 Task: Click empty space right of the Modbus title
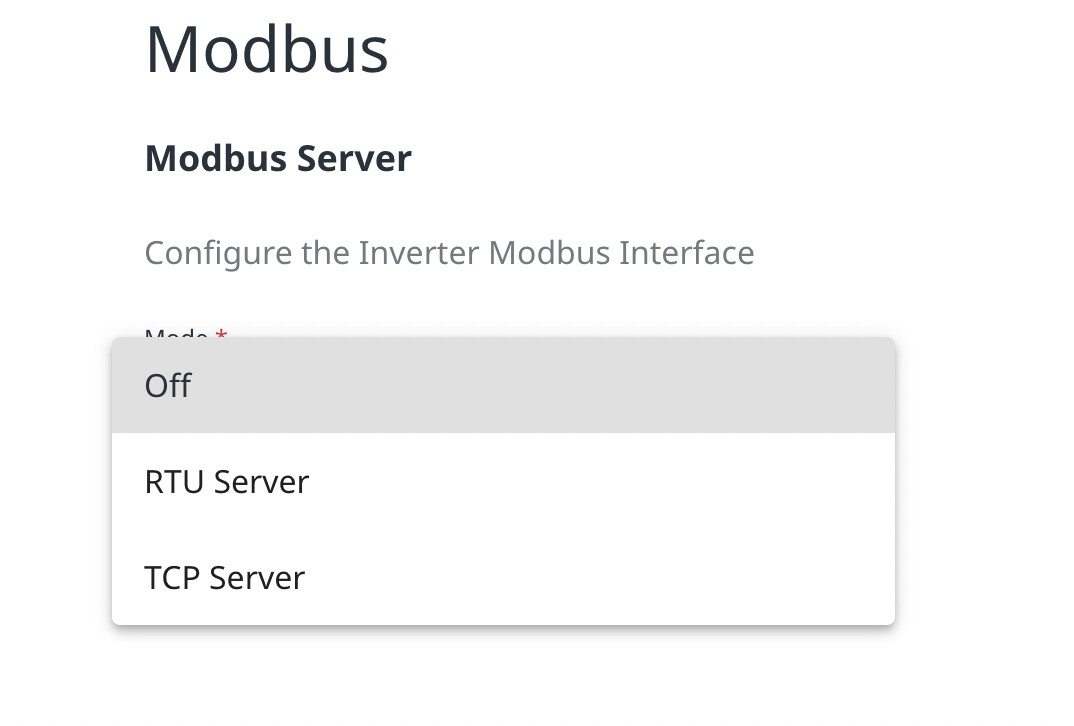[685, 49]
